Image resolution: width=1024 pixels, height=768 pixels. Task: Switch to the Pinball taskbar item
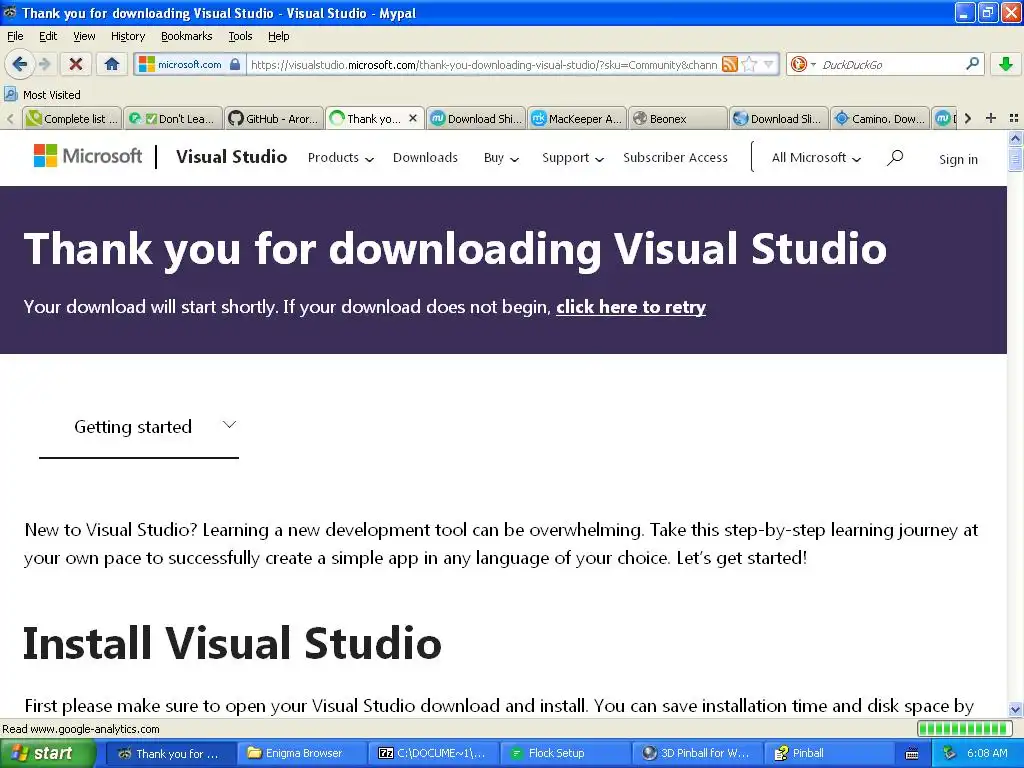tap(829, 753)
